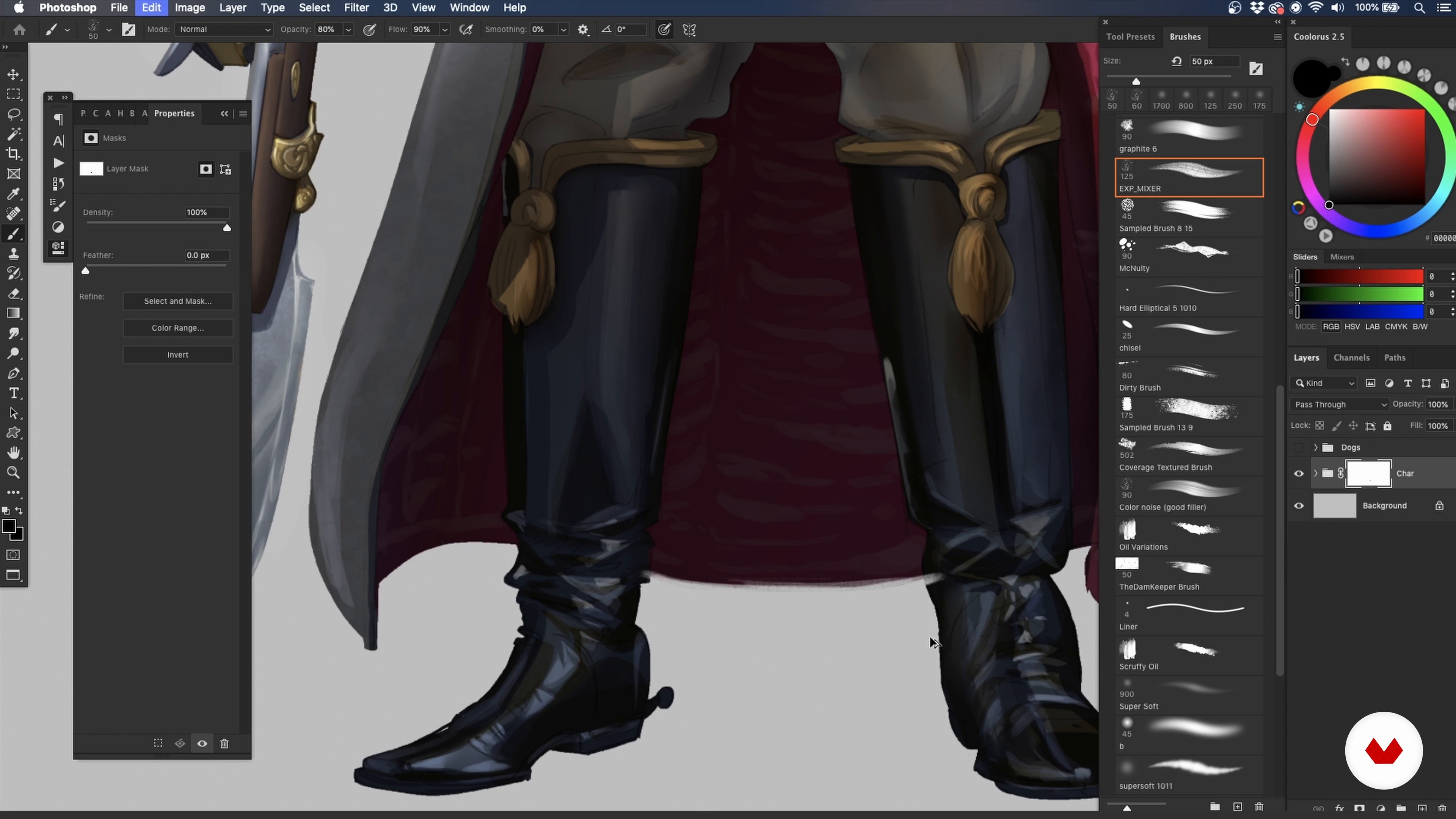Select the Clone Stamp tool

(14, 254)
